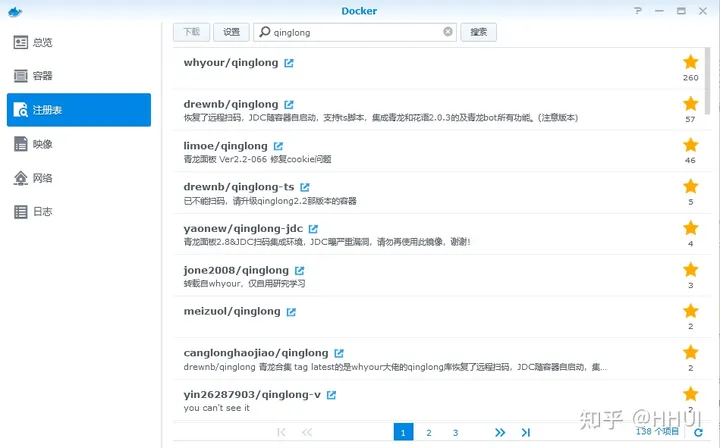Click the star icon for meizuol/qinglong
Screen dimensions: 720x448
click(x=690, y=311)
